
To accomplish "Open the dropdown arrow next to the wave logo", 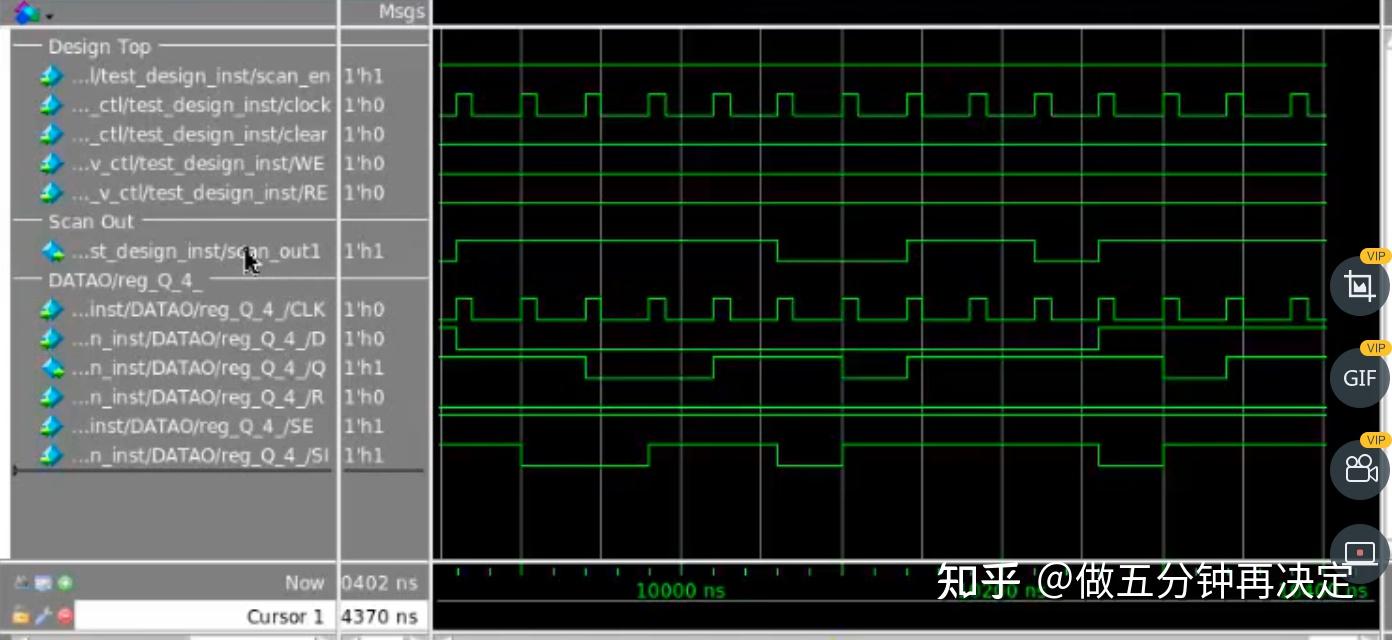I will tap(49, 16).
